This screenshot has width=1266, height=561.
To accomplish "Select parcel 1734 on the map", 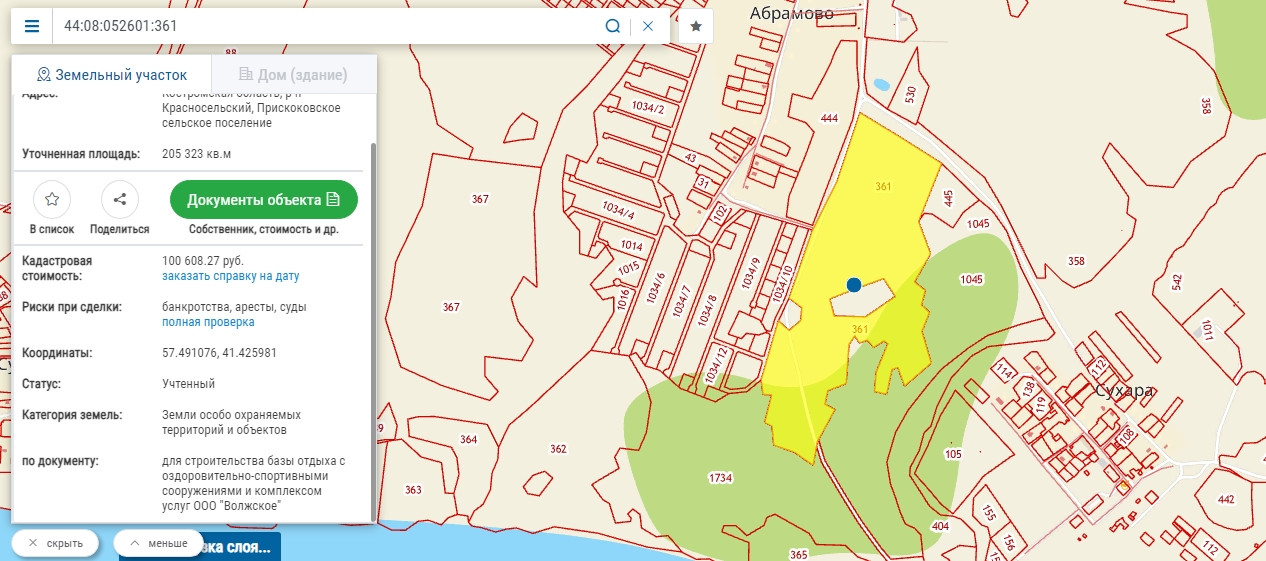I will tap(719, 478).
